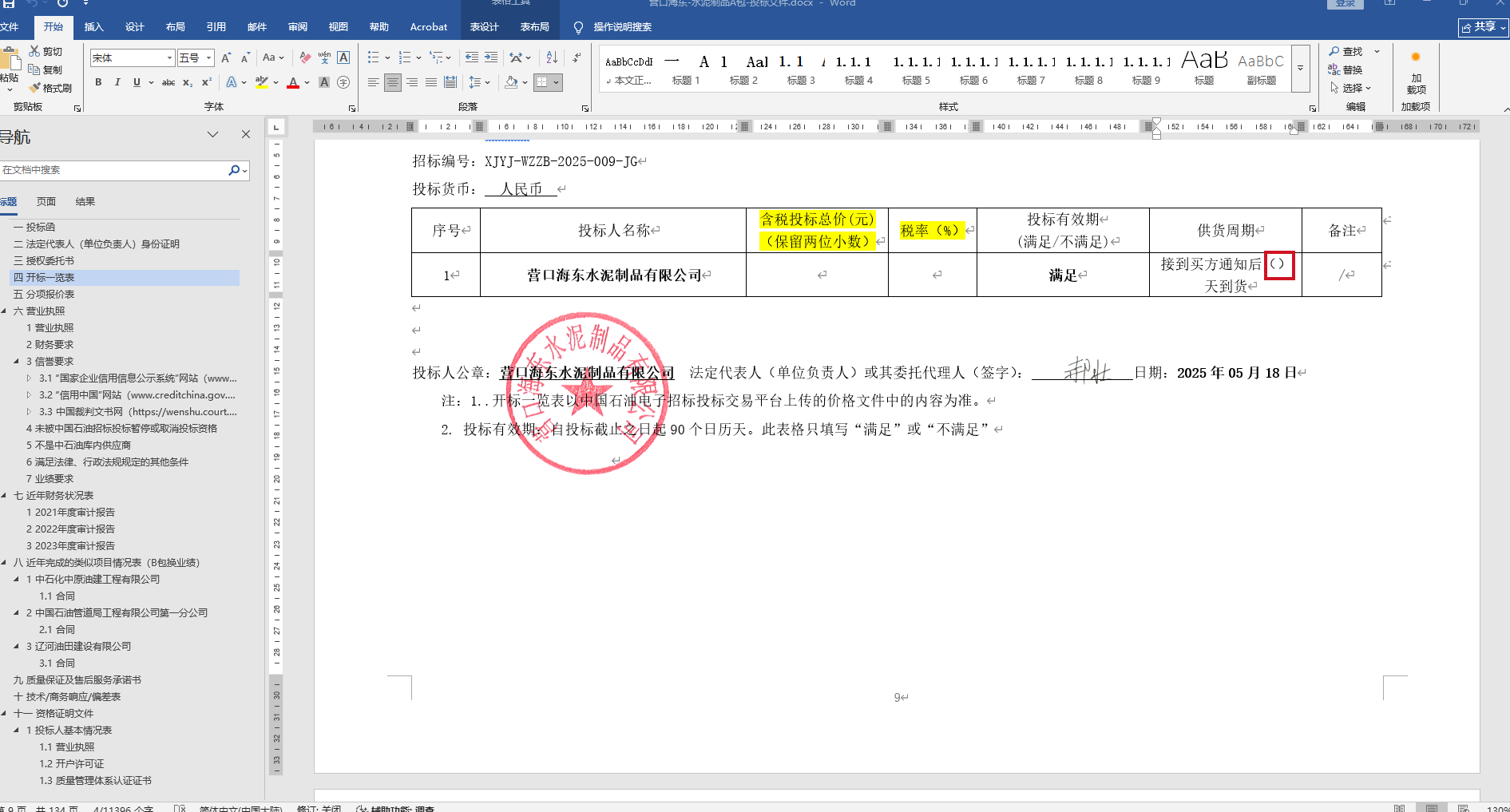Expand the 3.1 国家企业信用信息公示系统 heading
This screenshot has width=1510, height=812.
tap(30, 378)
